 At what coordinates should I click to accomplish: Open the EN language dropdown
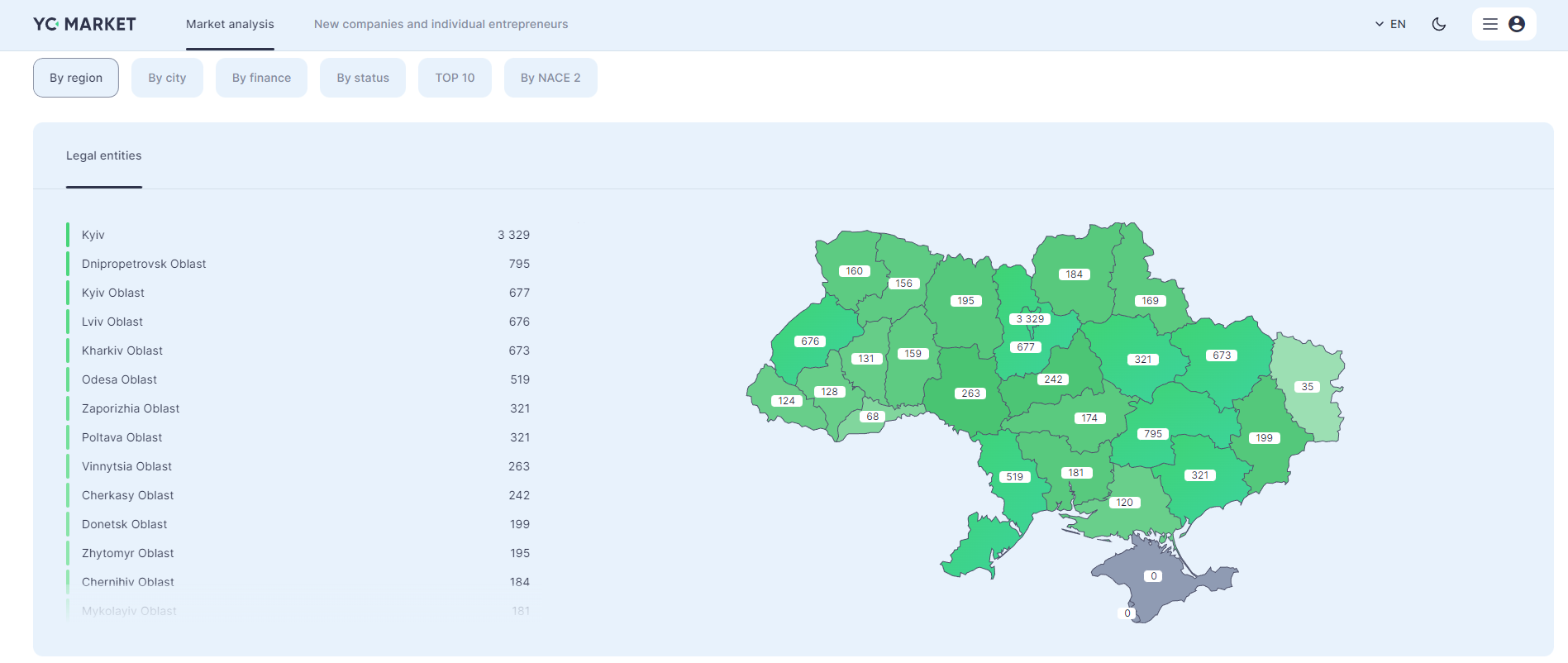tap(1390, 24)
